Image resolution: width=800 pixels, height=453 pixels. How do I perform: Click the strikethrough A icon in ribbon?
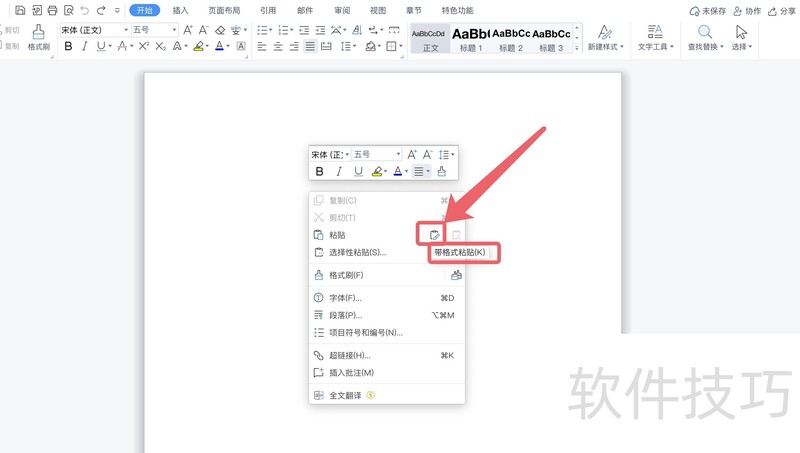coord(122,46)
